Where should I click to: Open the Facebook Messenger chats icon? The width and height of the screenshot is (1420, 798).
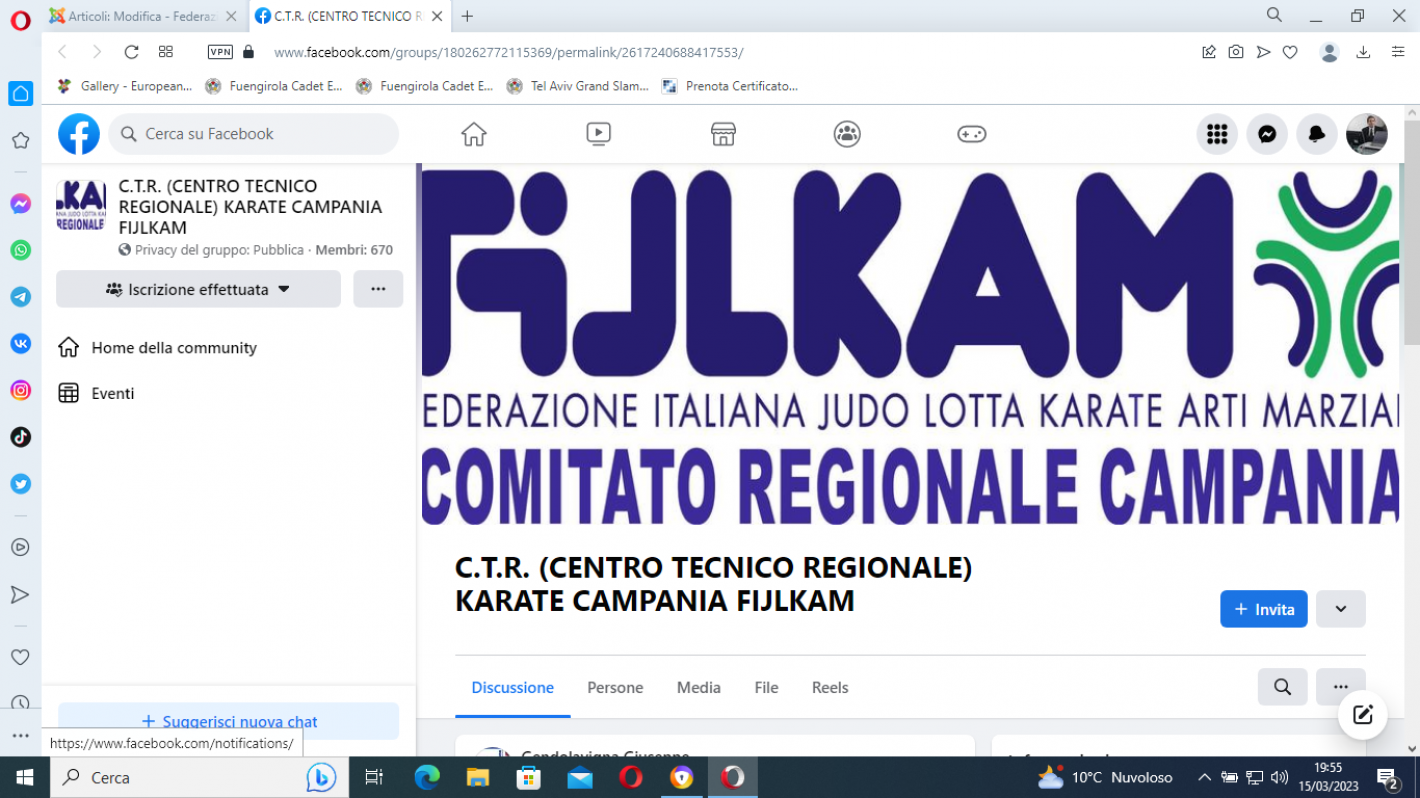[x=1267, y=134]
